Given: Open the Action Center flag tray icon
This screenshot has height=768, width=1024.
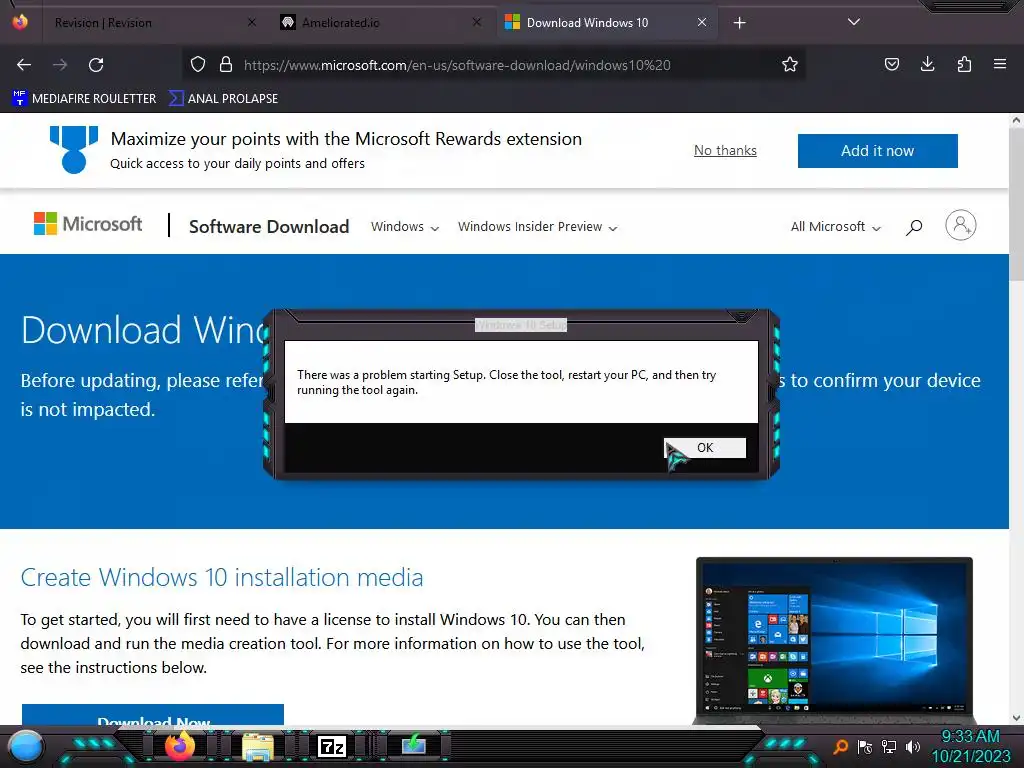Looking at the screenshot, I should click(x=865, y=746).
